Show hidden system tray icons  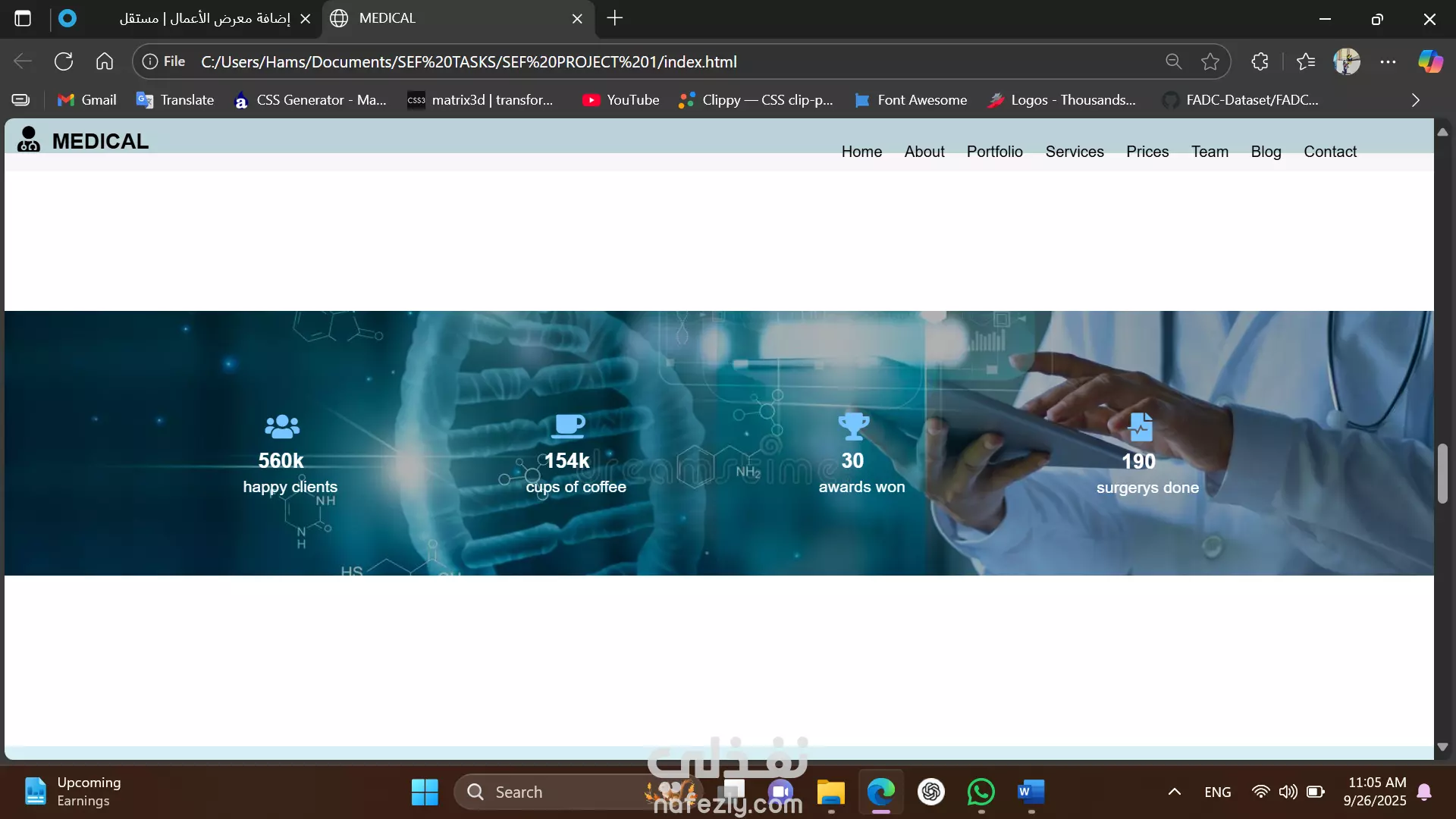pyautogui.click(x=1174, y=792)
